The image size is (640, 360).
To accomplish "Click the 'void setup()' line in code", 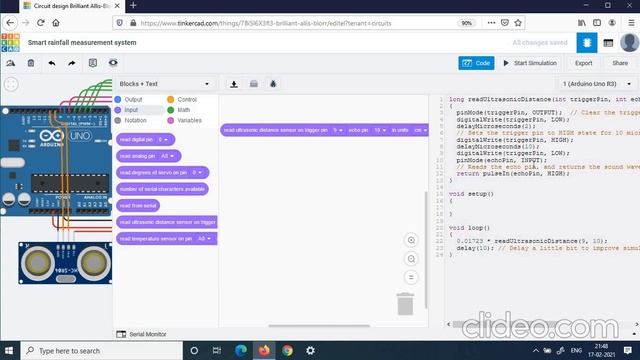I will (x=471, y=194).
